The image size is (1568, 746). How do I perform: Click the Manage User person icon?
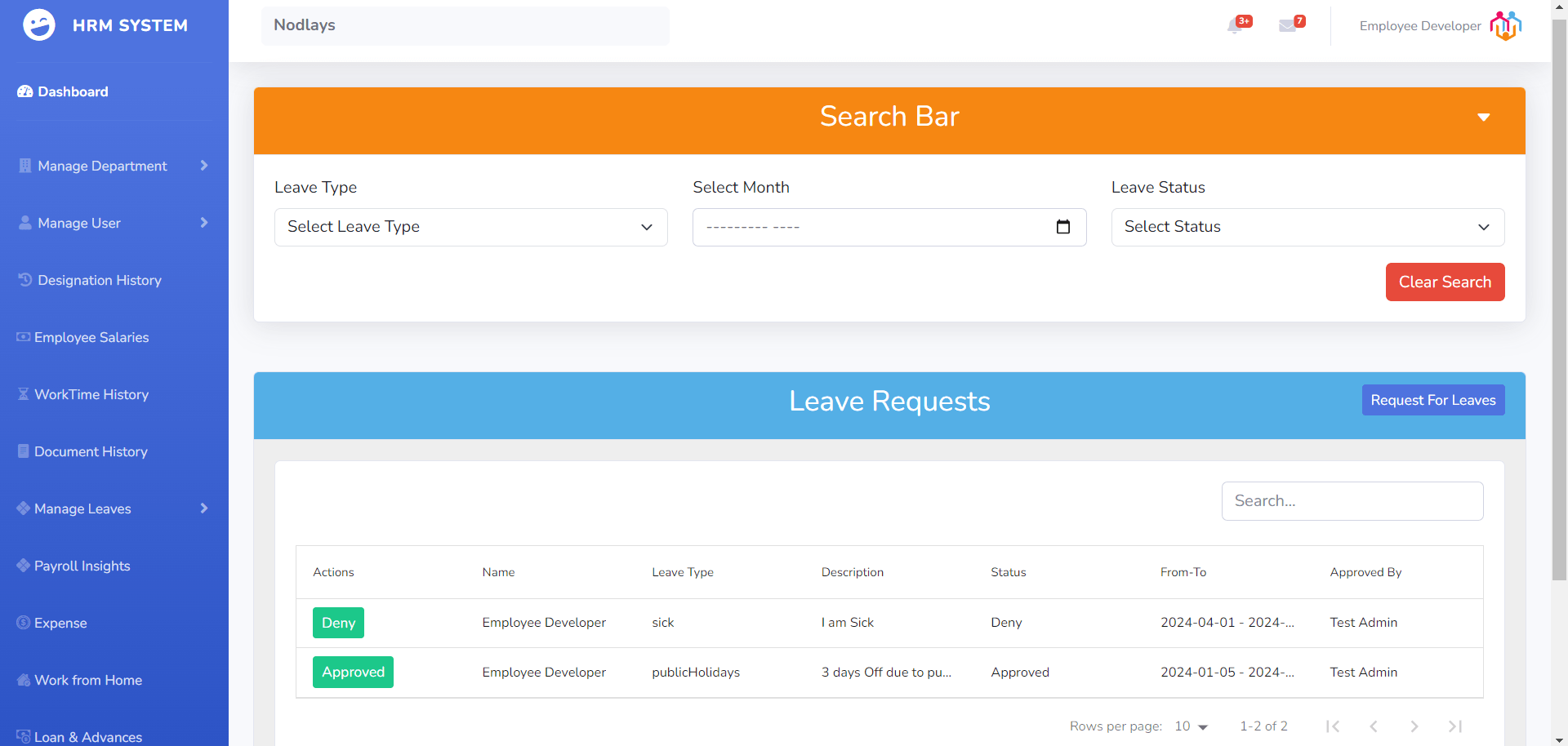tap(25, 223)
